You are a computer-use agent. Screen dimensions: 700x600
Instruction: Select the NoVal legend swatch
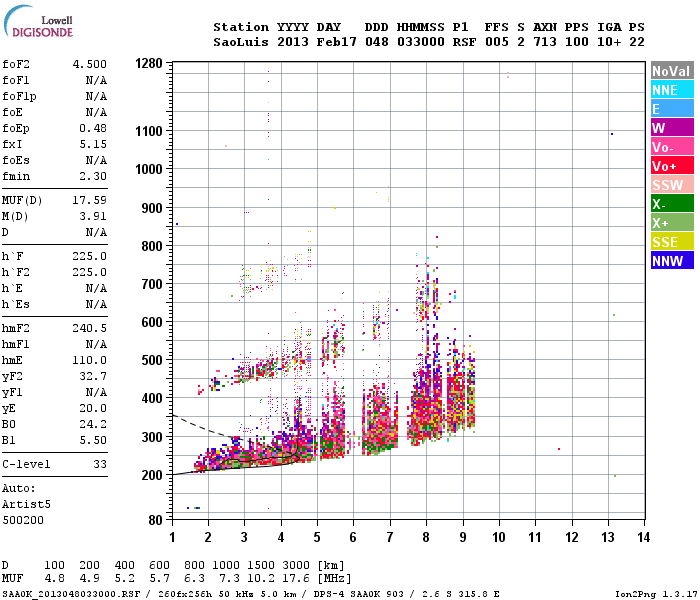(x=672, y=71)
